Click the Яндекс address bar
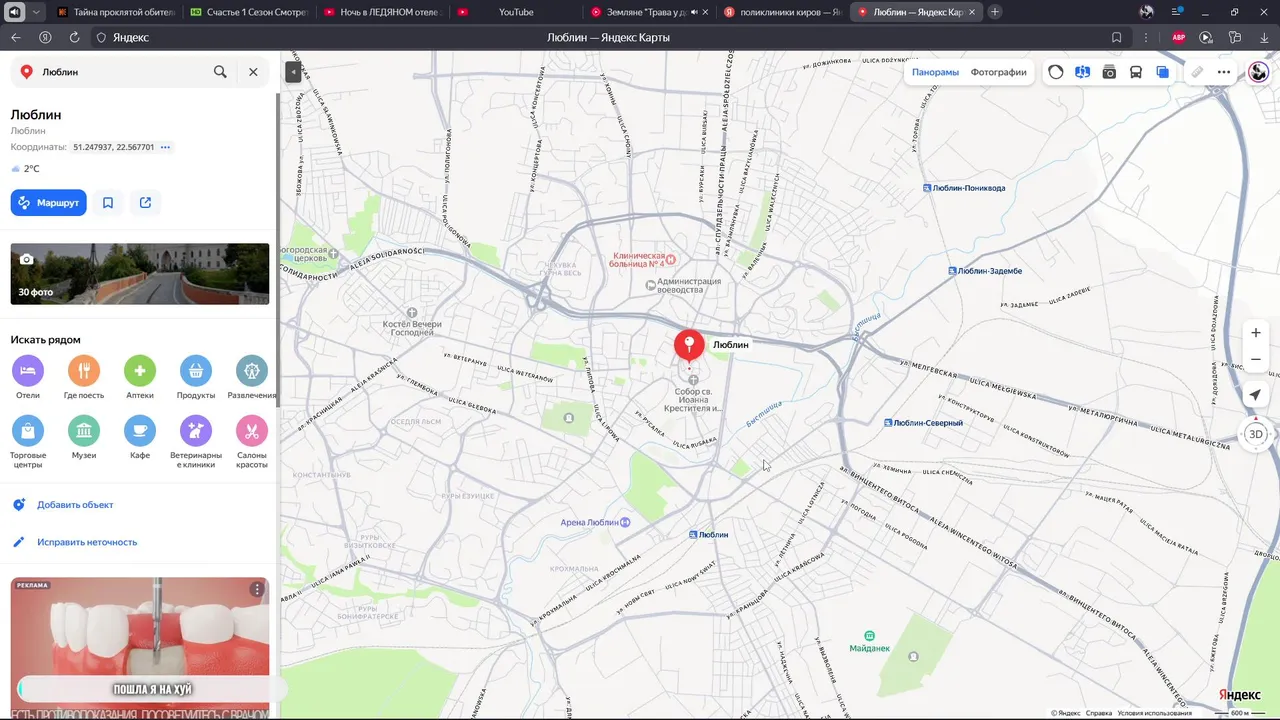The height and width of the screenshot is (720, 1280). [130, 37]
